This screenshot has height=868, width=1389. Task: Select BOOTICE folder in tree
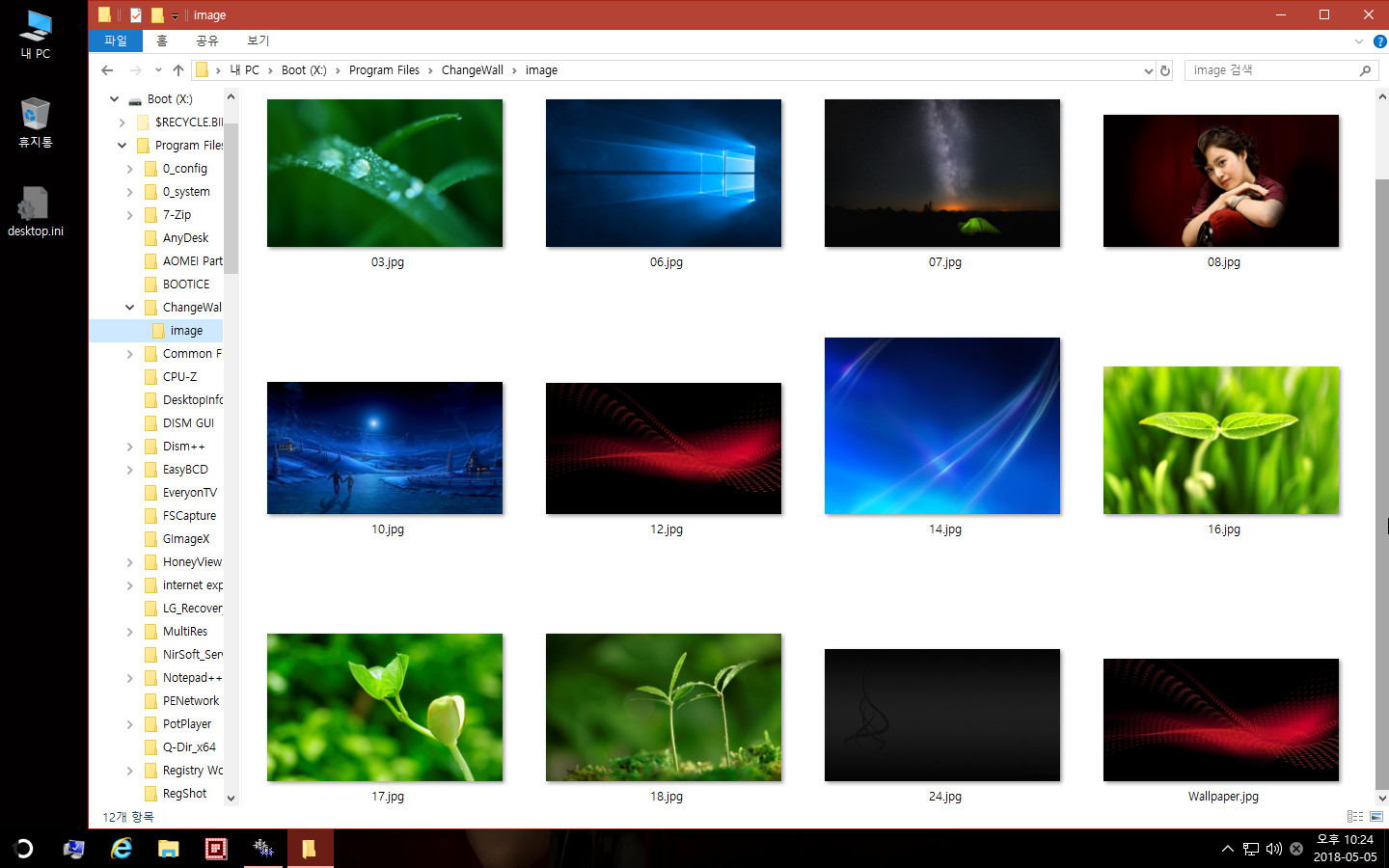point(186,285)
